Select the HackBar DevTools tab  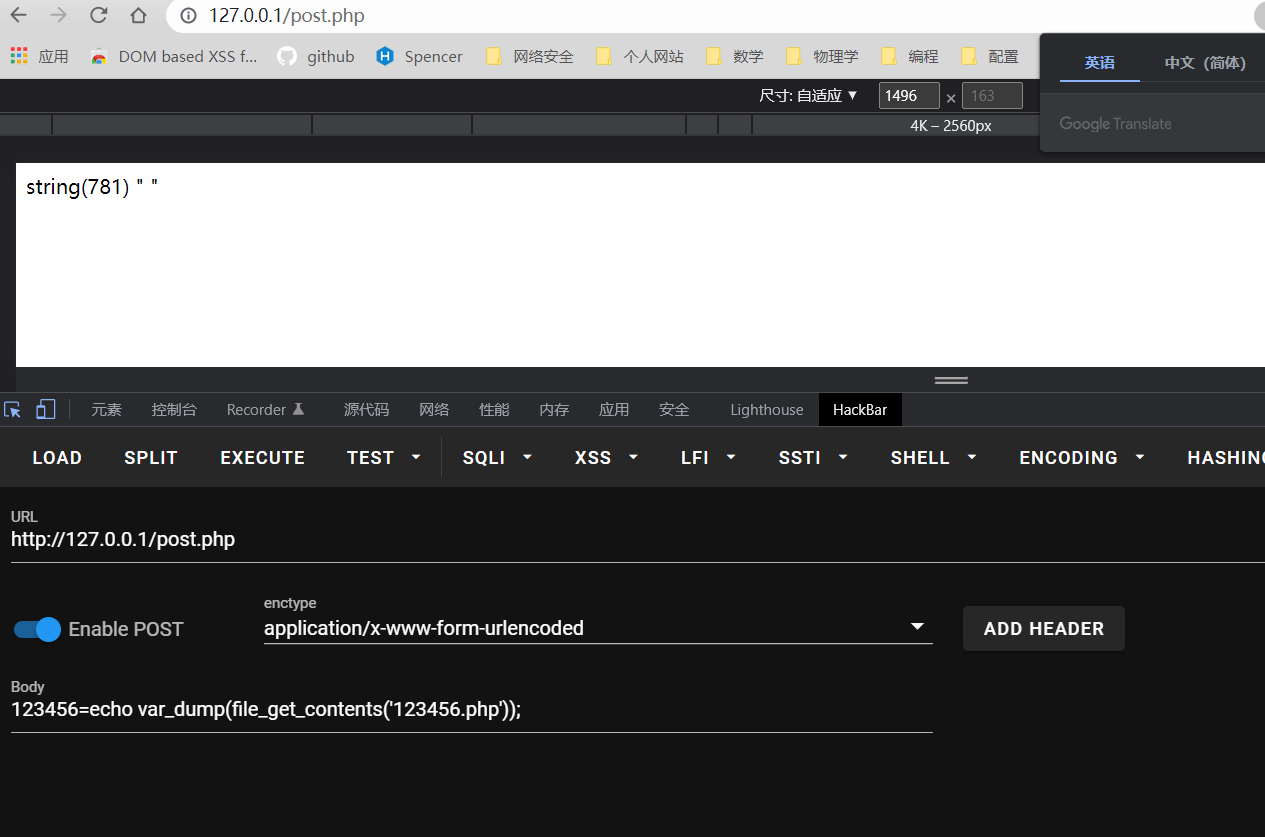[860, 409]
